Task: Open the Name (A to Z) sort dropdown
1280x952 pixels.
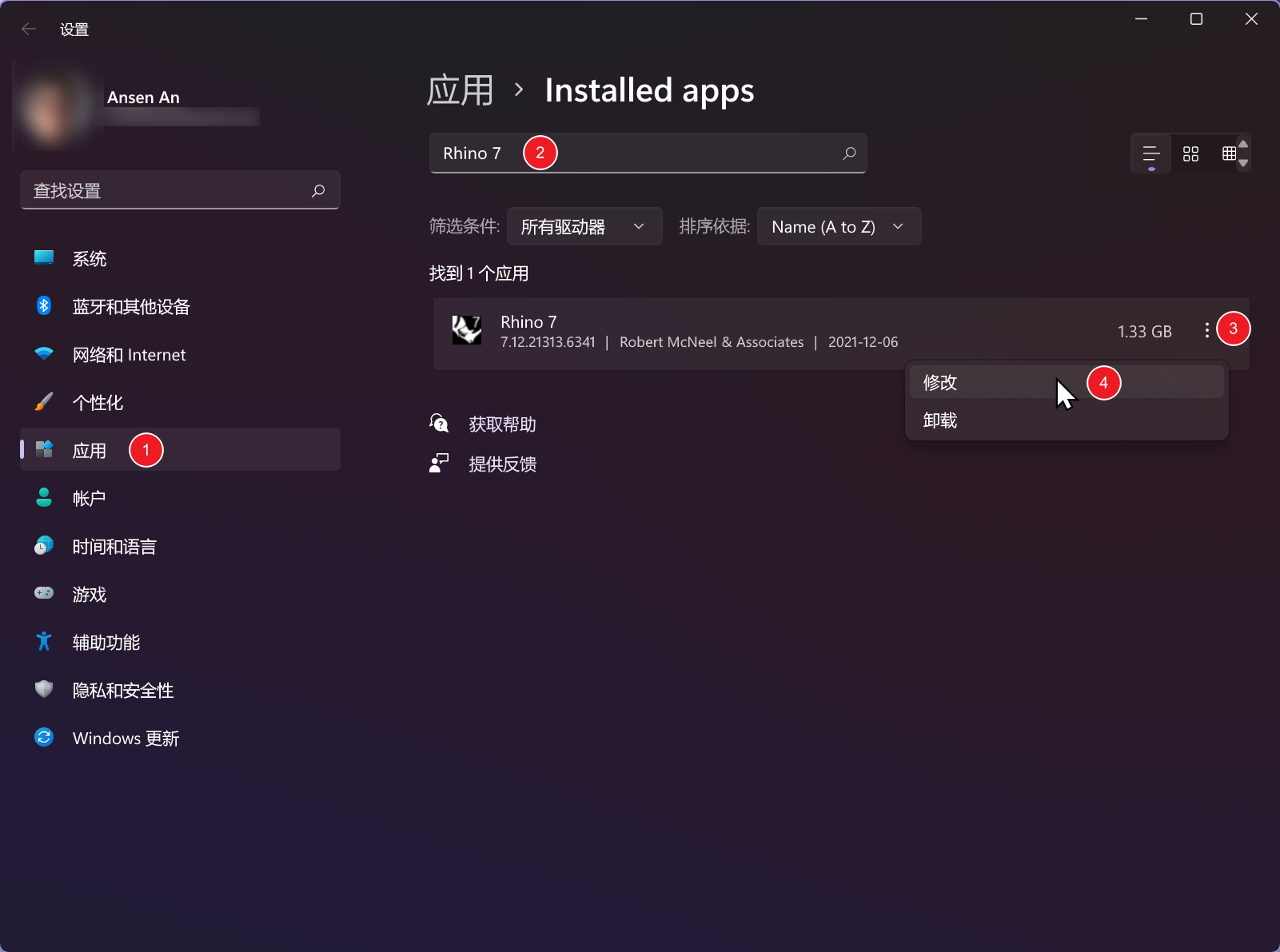Action: (838, 227)
